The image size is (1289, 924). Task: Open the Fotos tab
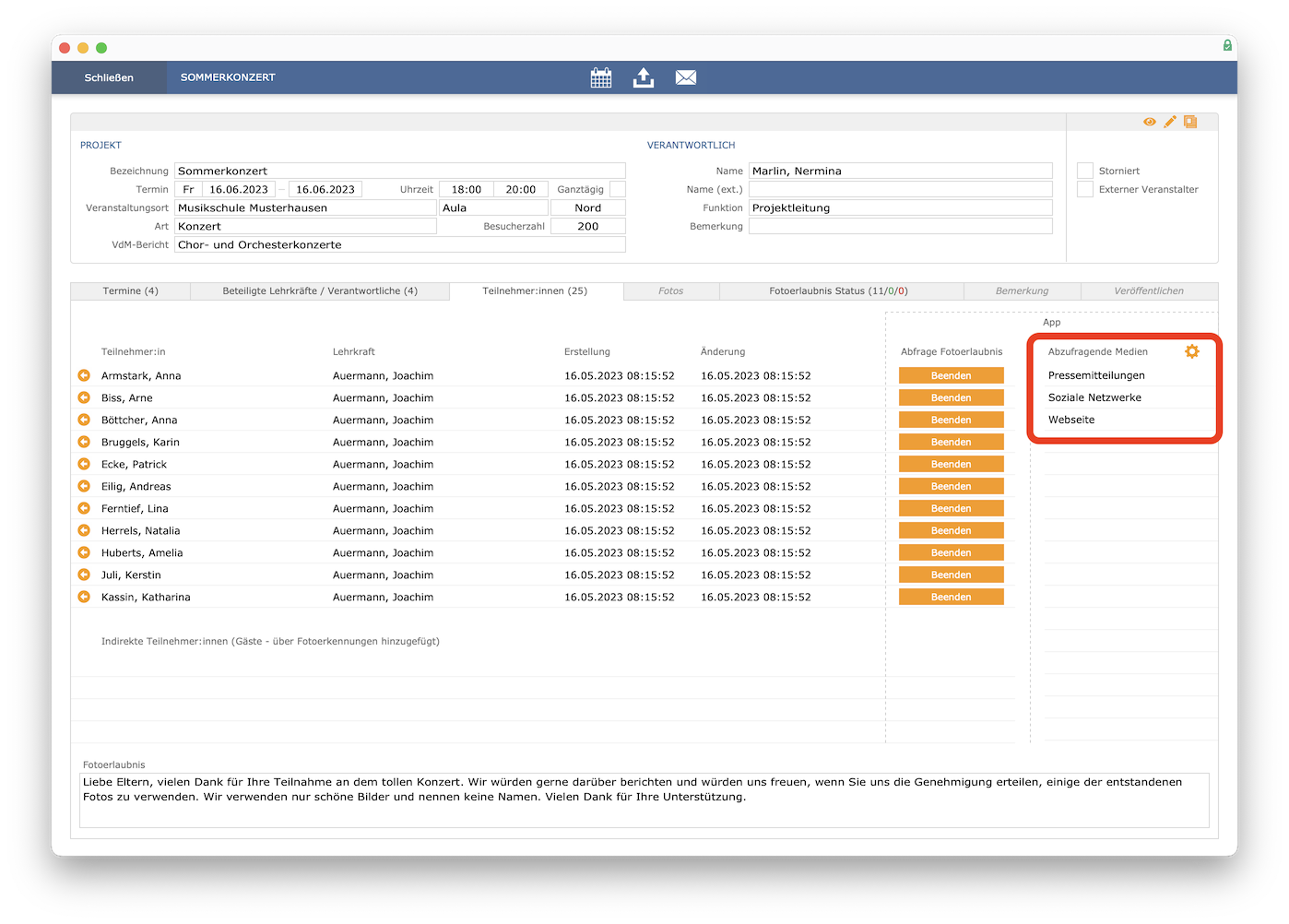point(671,291)
